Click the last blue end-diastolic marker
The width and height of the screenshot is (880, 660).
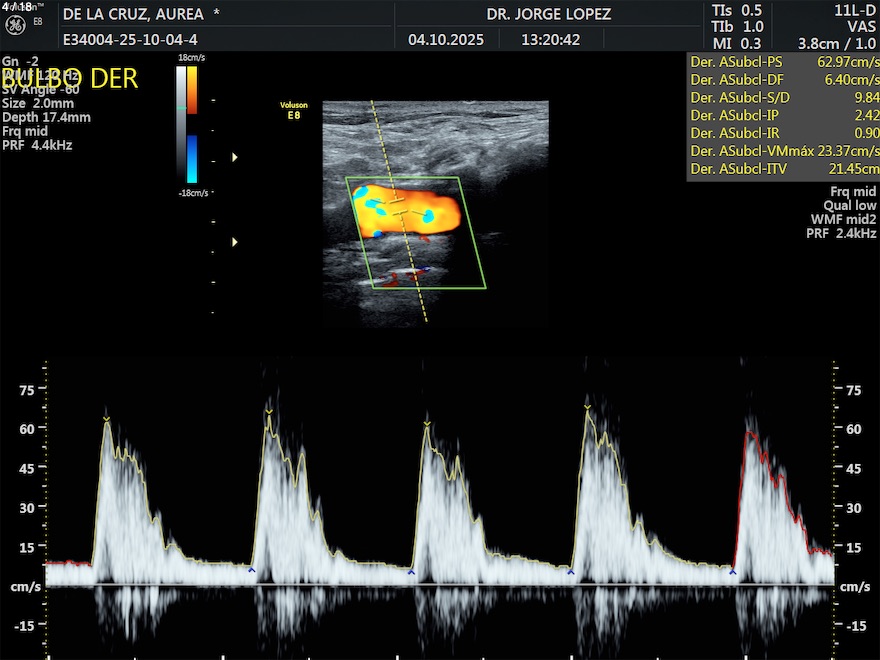coord(732,571)
